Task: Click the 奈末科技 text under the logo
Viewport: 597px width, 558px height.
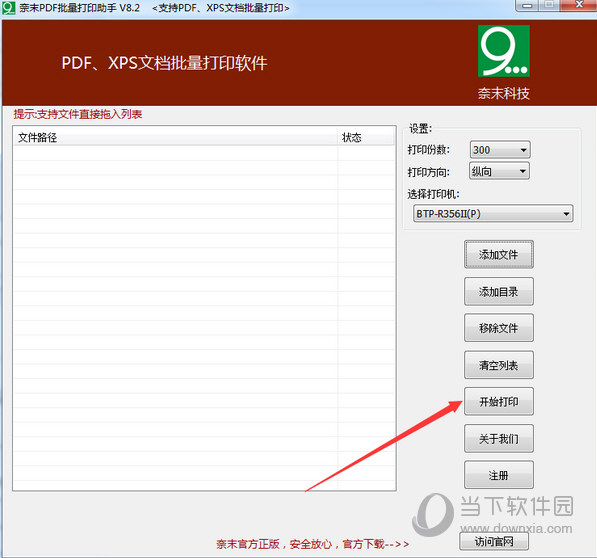Action: point(504,93)
